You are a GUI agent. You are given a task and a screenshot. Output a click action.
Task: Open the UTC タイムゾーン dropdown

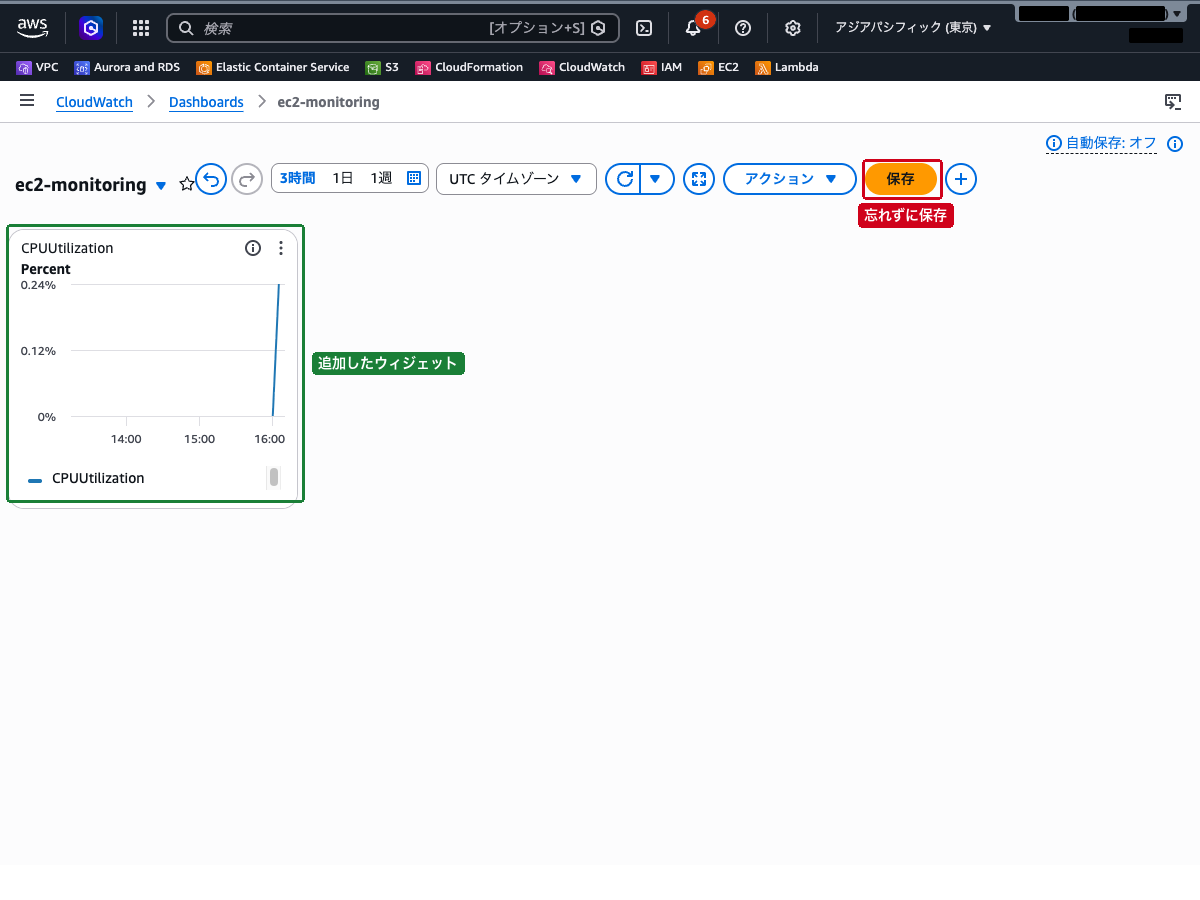pos(516,179)
